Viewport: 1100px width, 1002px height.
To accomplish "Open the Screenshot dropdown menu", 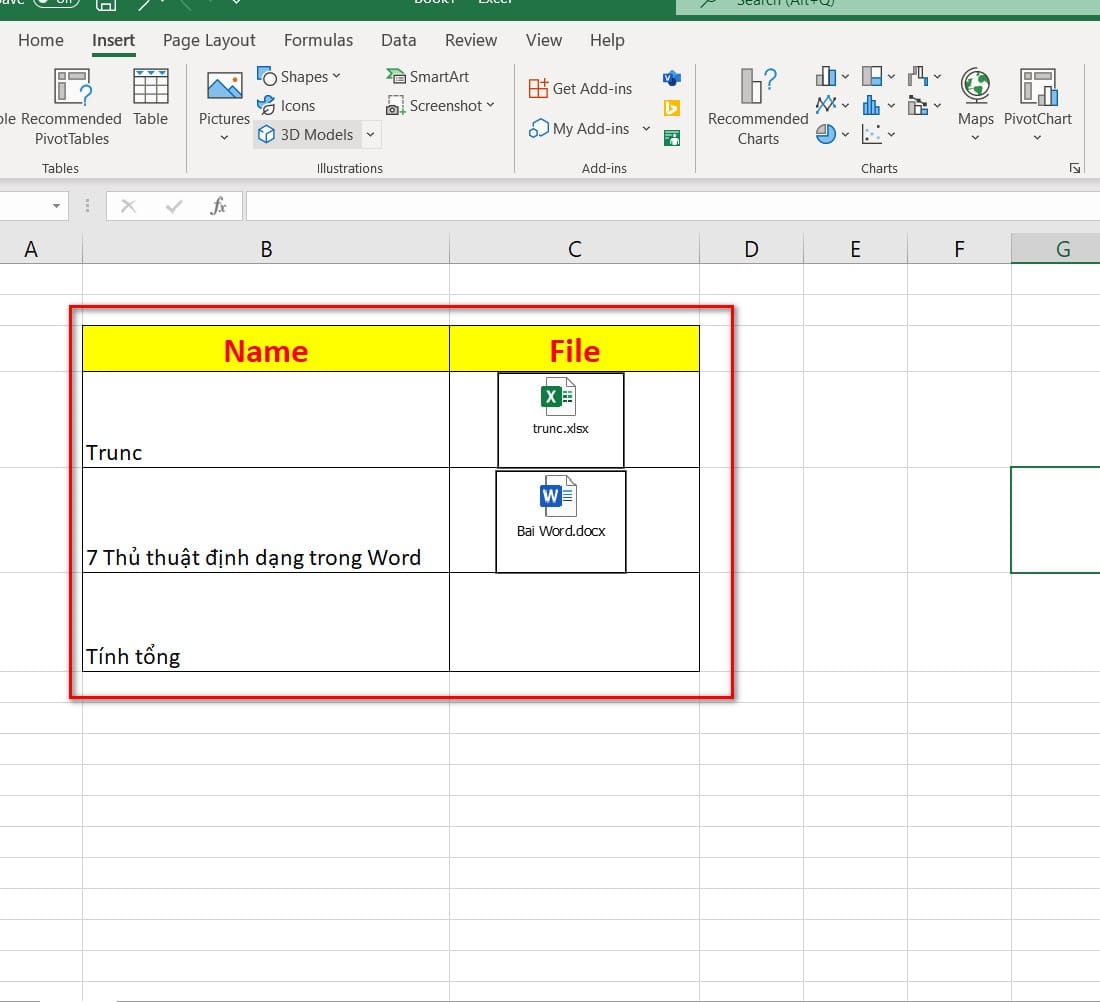I will click(x=441, y=106).
